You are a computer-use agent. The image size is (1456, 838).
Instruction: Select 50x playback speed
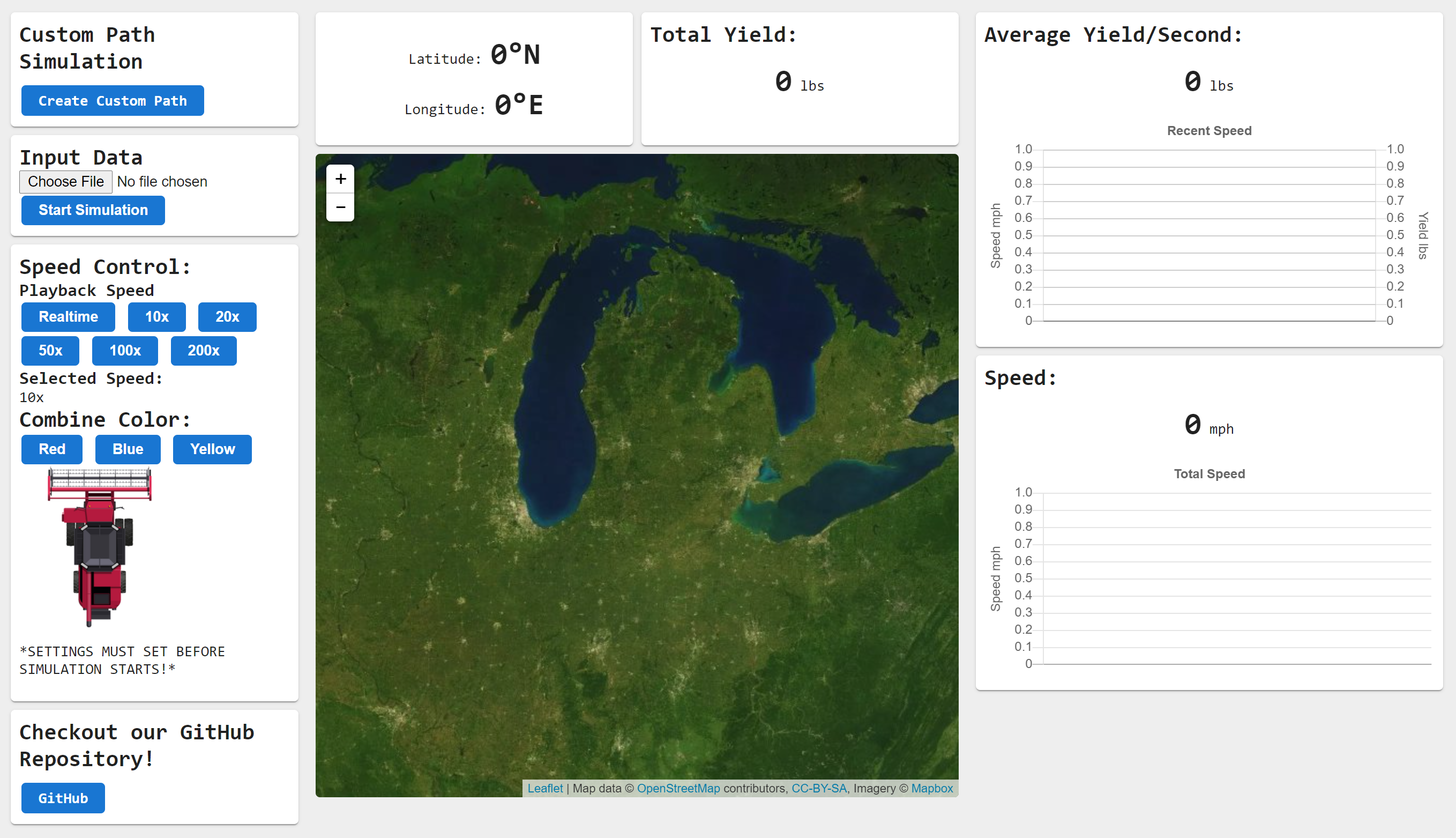pyautogui.click(x=50, y=351)
